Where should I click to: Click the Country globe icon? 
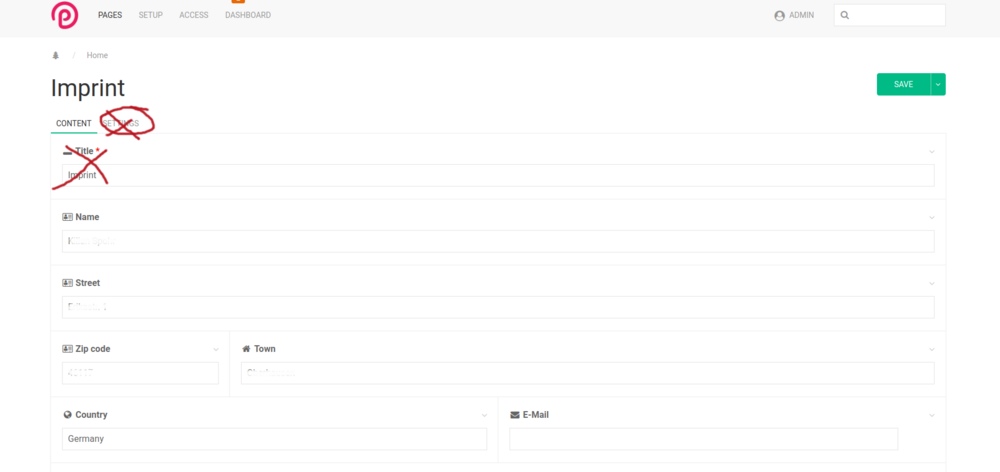point(67,415)
